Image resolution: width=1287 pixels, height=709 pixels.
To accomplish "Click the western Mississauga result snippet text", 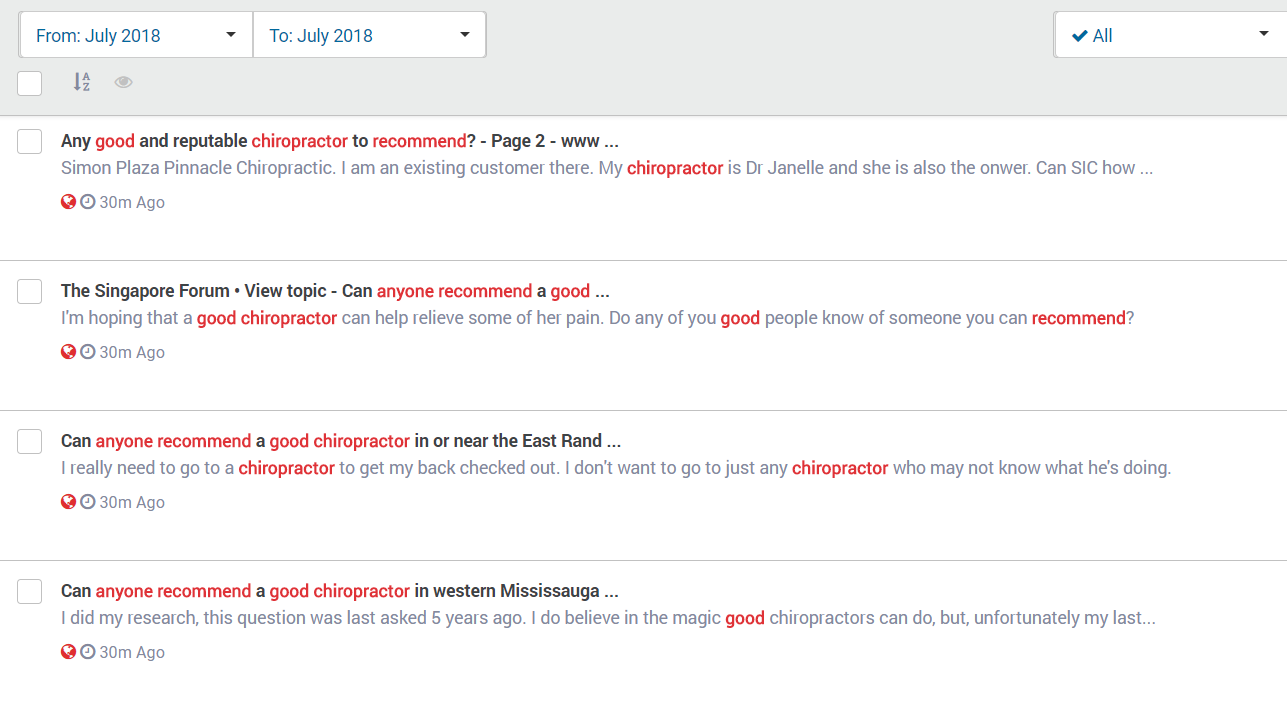I will pos(607,618).
